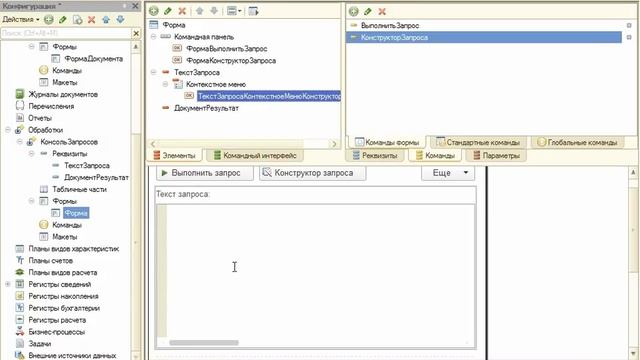Image resolution: width=640 pixels, height=360 pixels.
Task: Expand the Регистры сведений tree node
Action: 8,284
